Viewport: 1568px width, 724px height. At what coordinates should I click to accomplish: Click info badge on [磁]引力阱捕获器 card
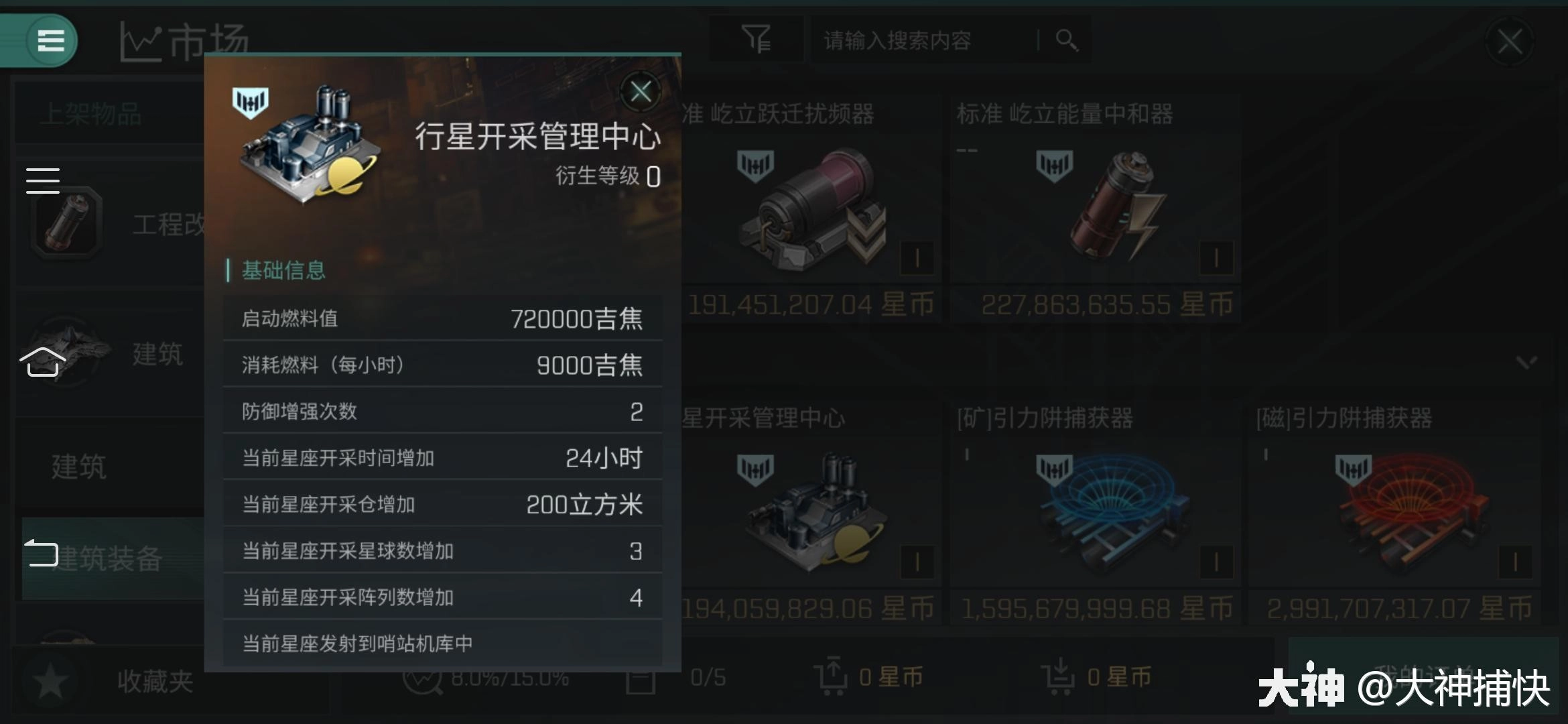pyautogui.click(x=1514, y=562)
